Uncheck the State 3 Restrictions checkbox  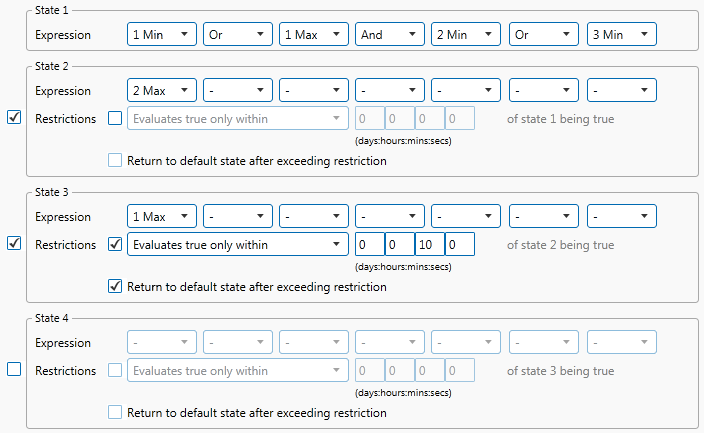115,245
